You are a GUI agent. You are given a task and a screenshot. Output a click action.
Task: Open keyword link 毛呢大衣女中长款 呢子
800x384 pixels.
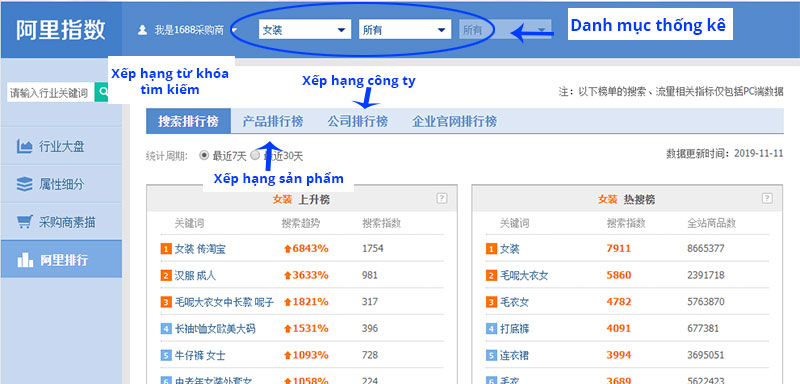point(224,302)
